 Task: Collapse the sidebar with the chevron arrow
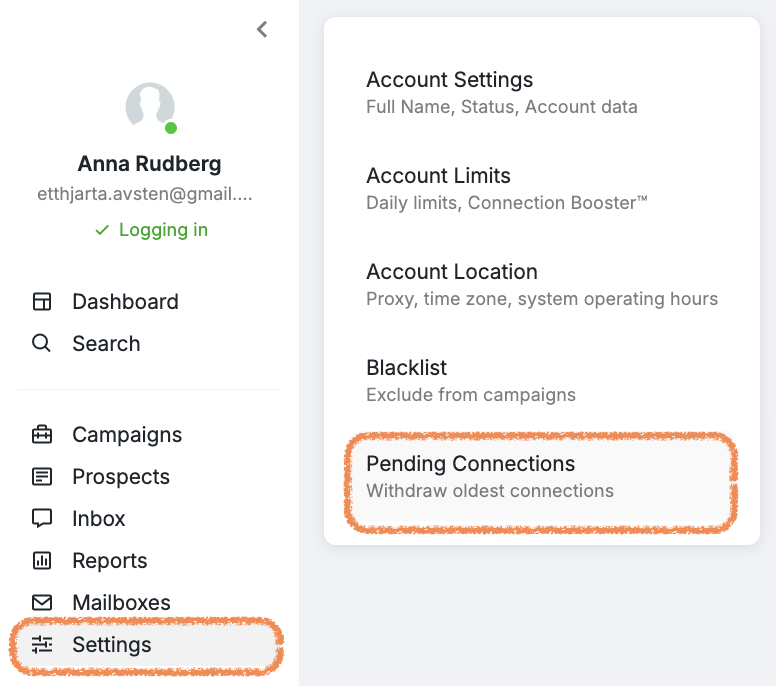tap(262, 29)
